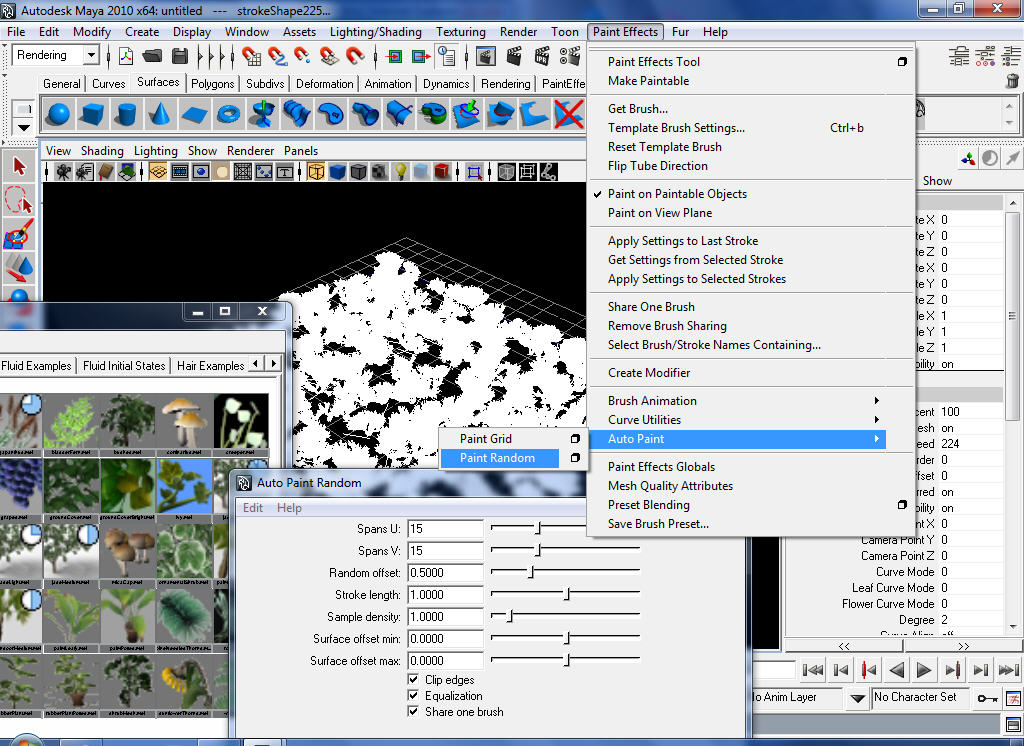
Task: Click Save Brush Preset... entry
Action: pyautogui.click(x=658, y=524)
